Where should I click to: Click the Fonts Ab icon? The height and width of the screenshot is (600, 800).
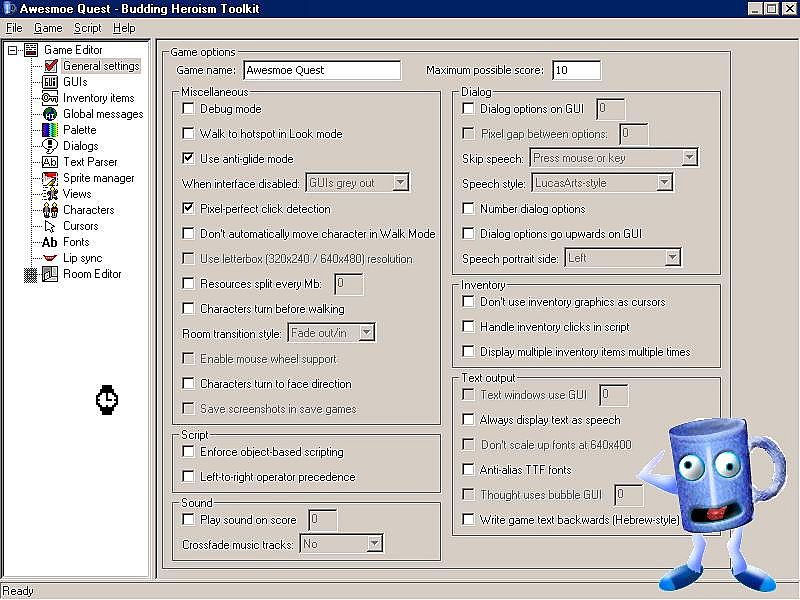click(50, 242)
